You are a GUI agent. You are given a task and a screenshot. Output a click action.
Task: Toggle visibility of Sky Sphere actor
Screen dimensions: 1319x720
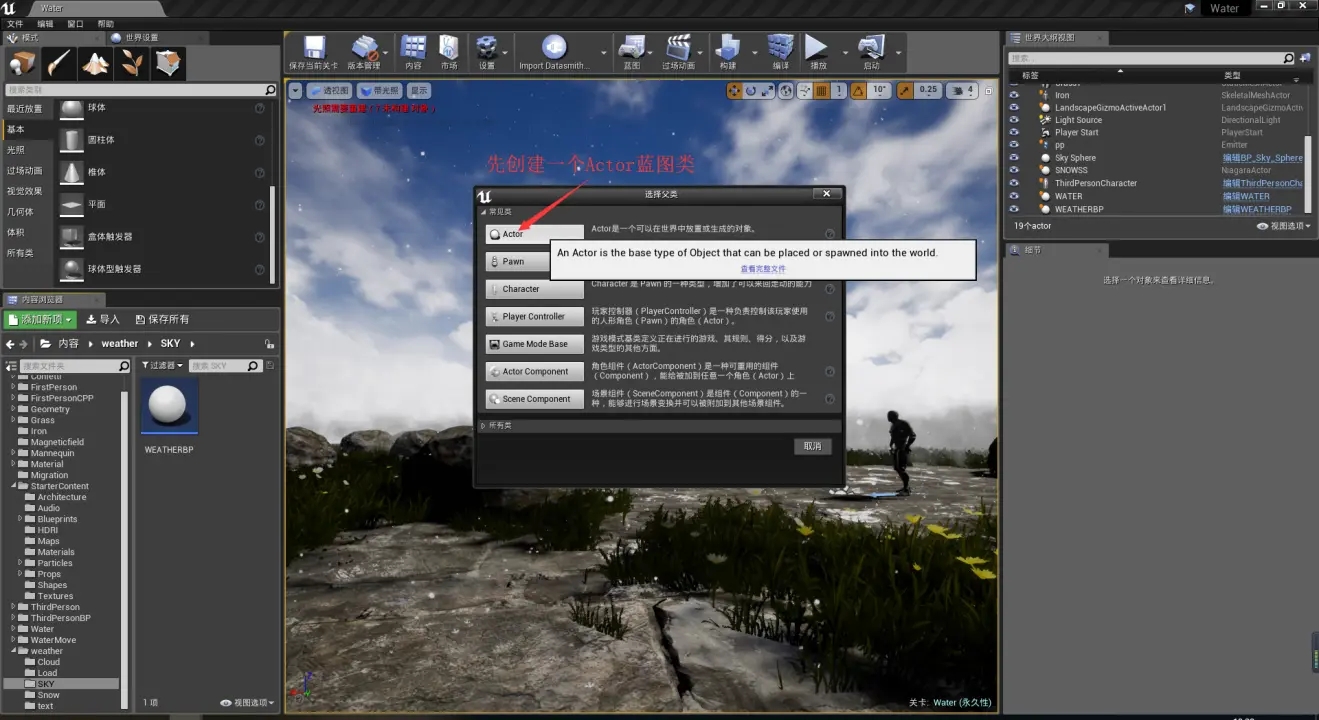click(1014, 158)
